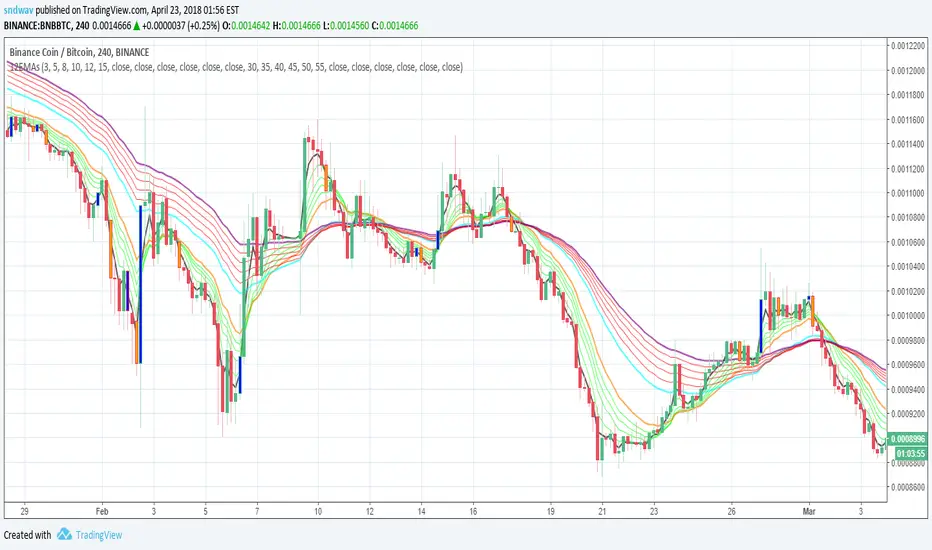
Task: Click the 0.0009800 price axis label
Action: click(x=908, y=340)
